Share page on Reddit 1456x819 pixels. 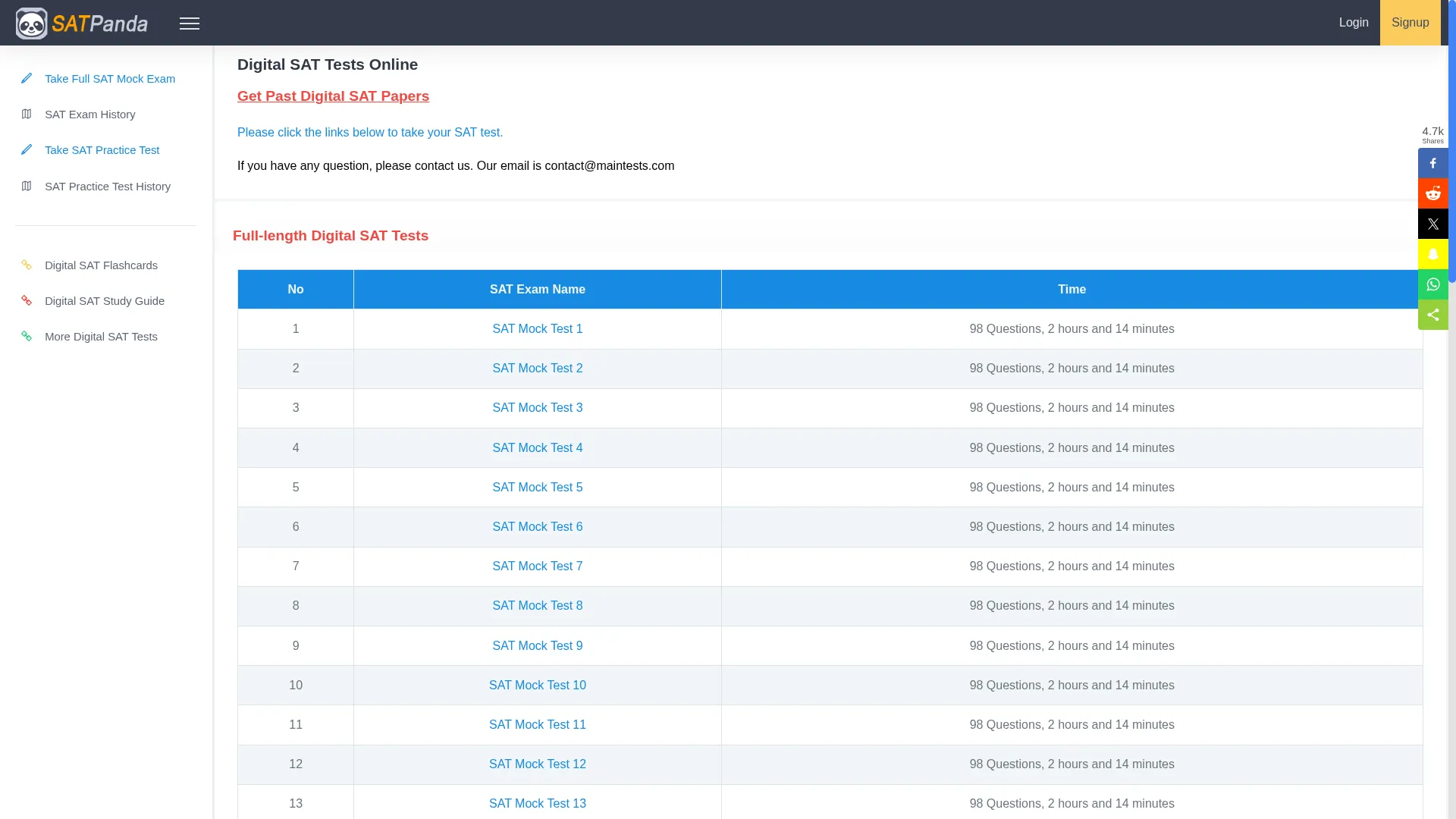[x=1432, y=193]
